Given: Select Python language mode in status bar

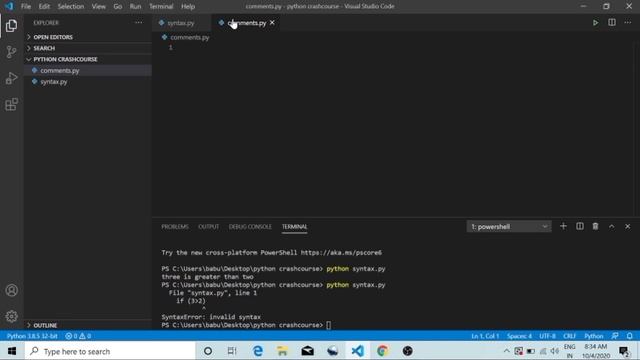Looking at the screenshot, I should pos(593,336).
